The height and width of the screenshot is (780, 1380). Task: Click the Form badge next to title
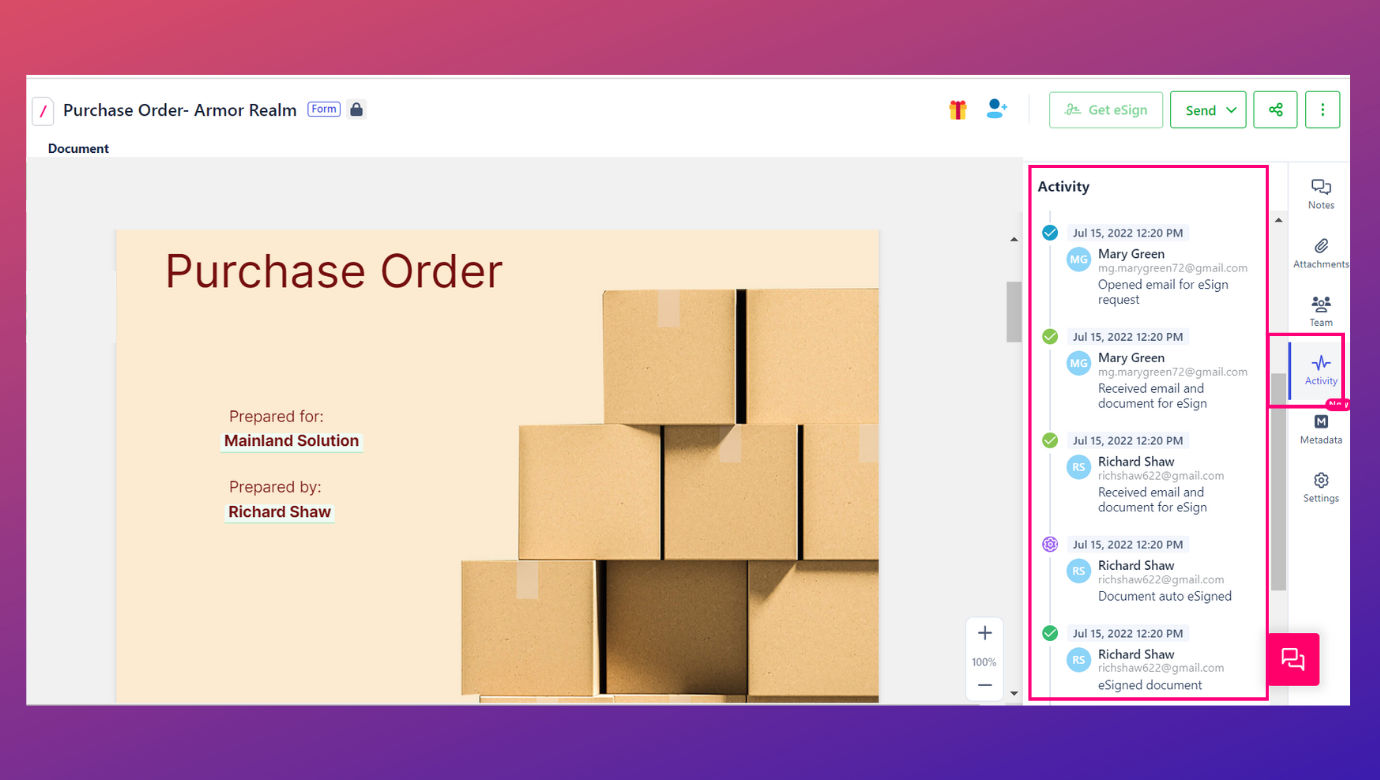324,109
